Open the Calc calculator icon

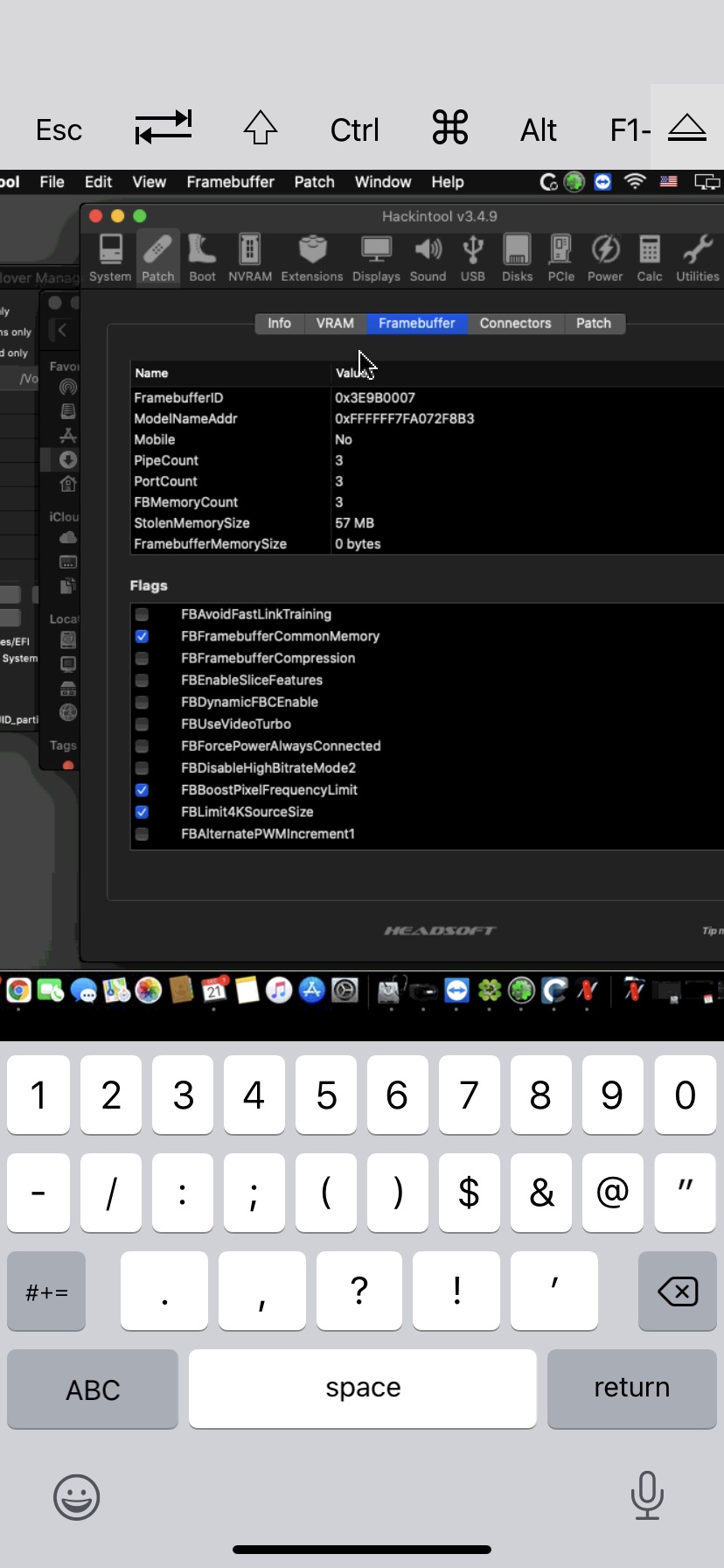(650, 258)
